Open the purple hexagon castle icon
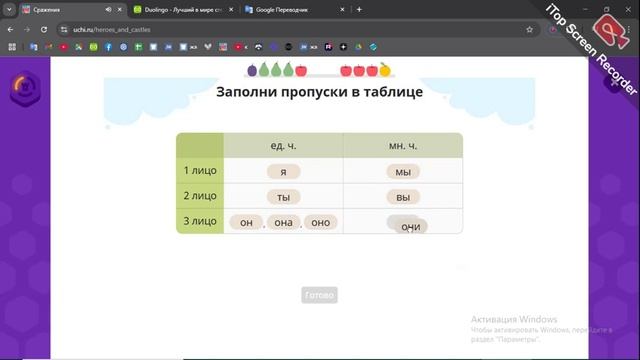Viewport: 640px width, 360px height. [x=25, y=89]
